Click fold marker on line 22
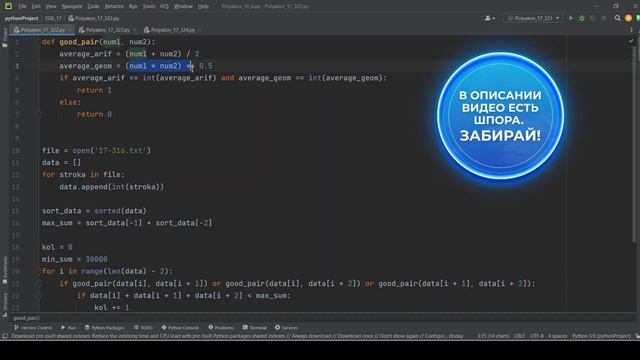This screenshot has height=360, width=640. tap(39, 296)
